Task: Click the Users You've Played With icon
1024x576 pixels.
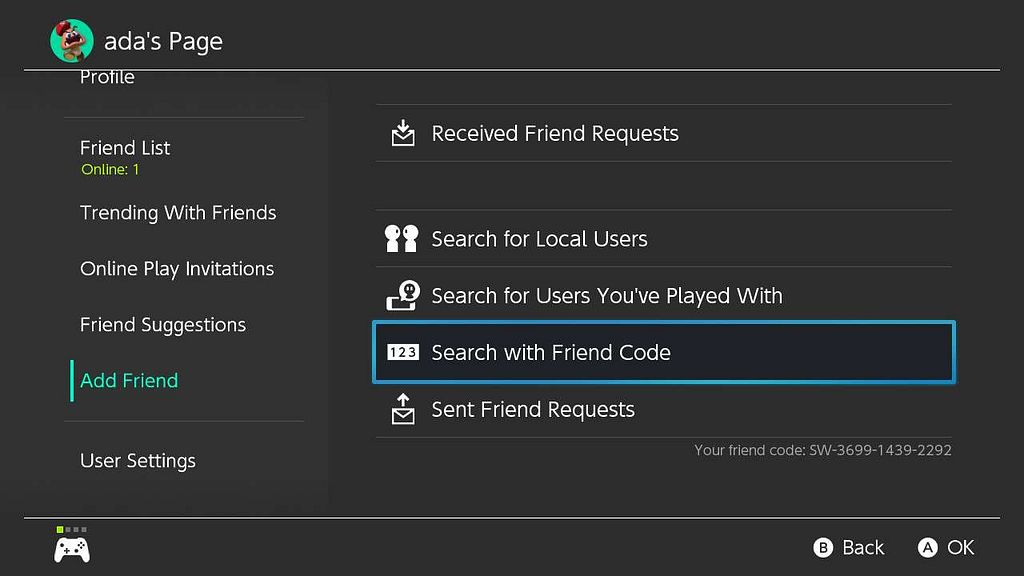Action: [403, 295]
